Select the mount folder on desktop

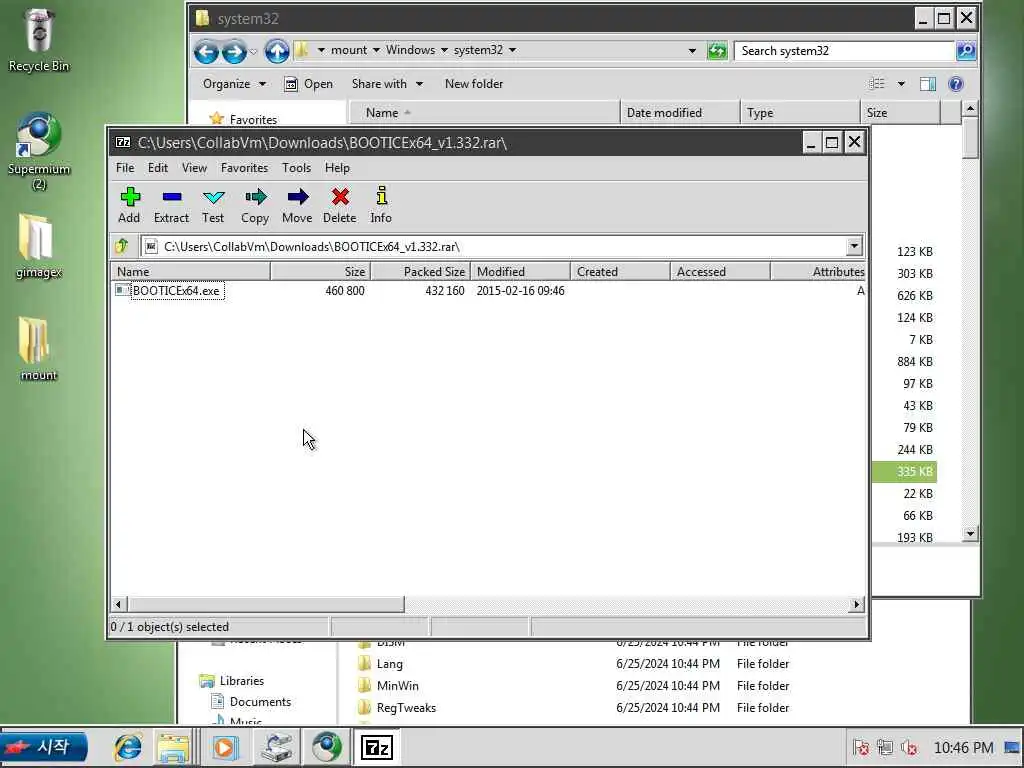(39, 349)
